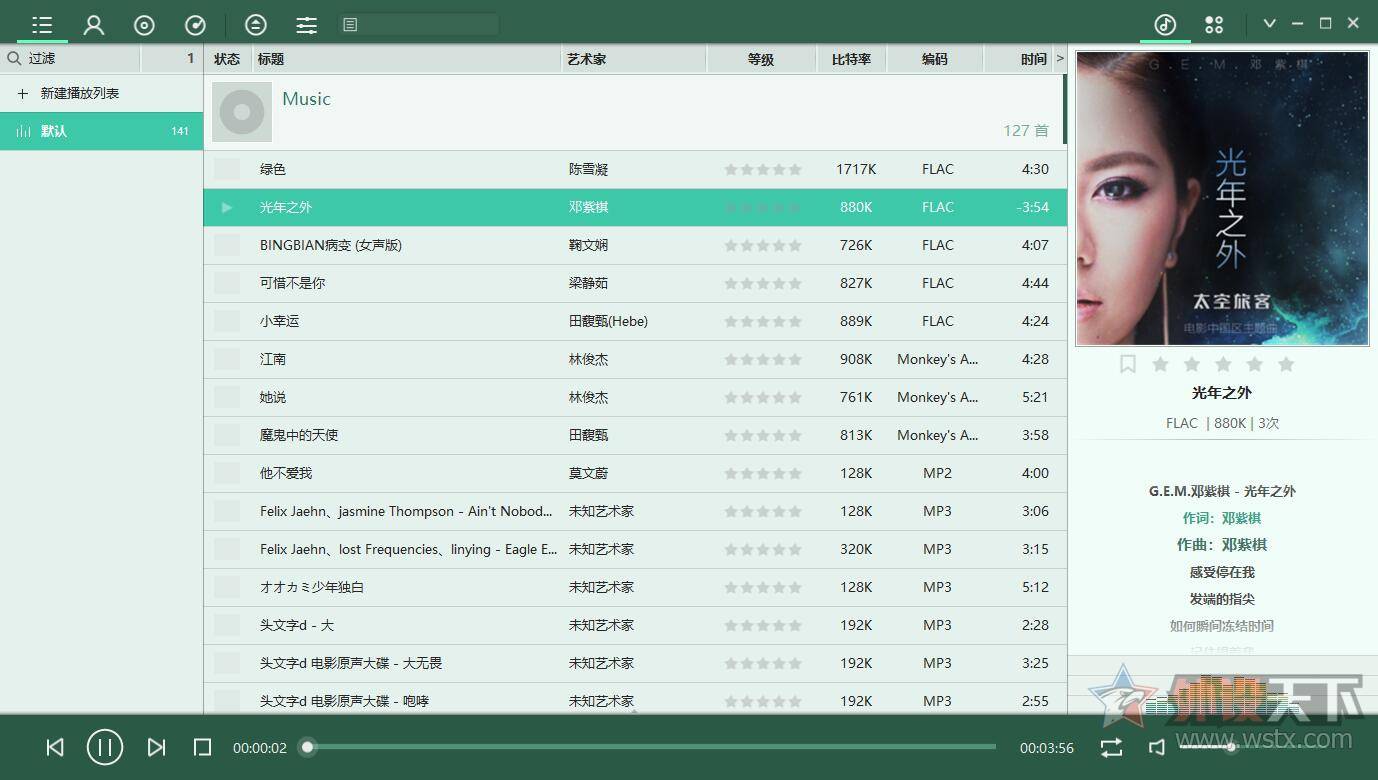
Task: Click the four-dot apps grid icon
Action: click(x=1214, y=24)
